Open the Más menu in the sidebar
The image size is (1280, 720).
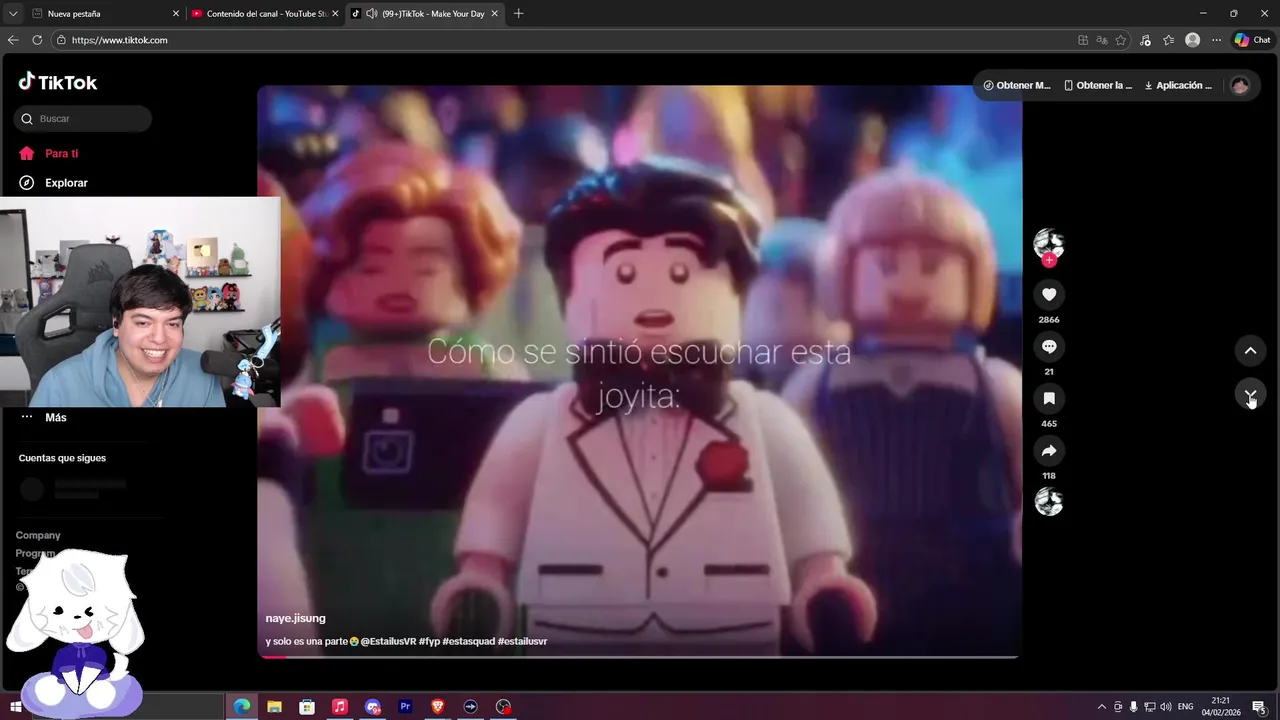coord(43,417)
